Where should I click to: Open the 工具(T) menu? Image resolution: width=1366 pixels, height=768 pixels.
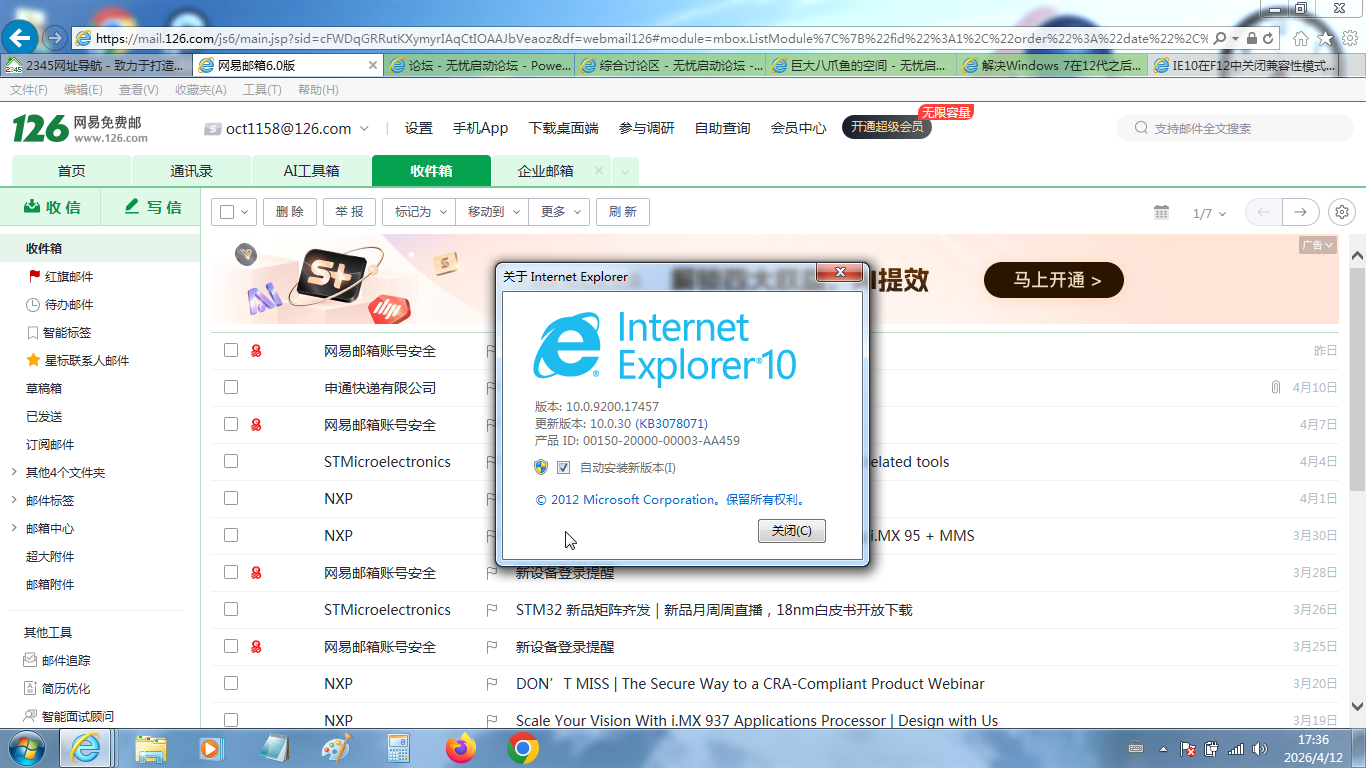(262, 90)
